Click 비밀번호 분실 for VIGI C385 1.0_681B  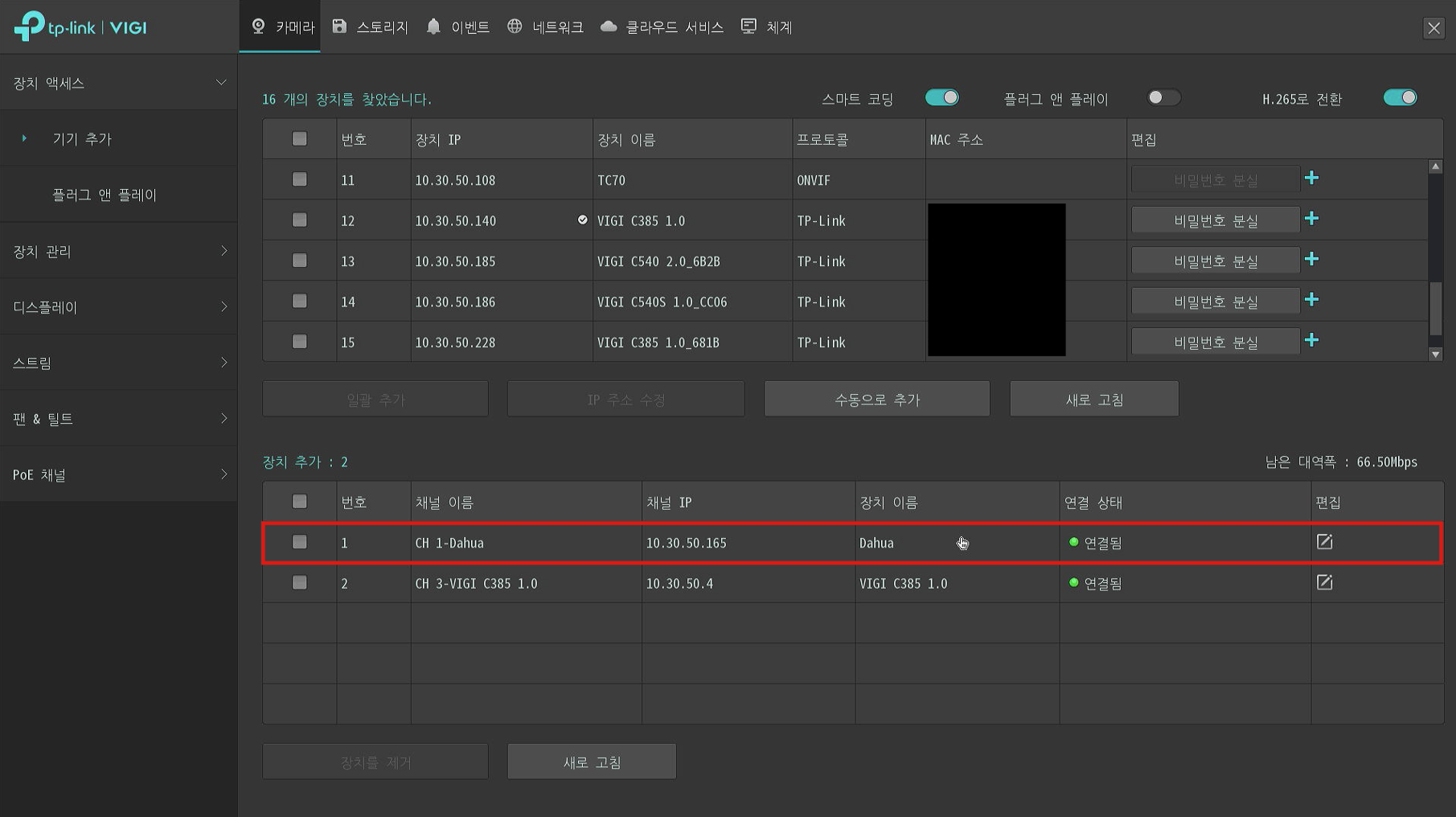[1216, 342]
